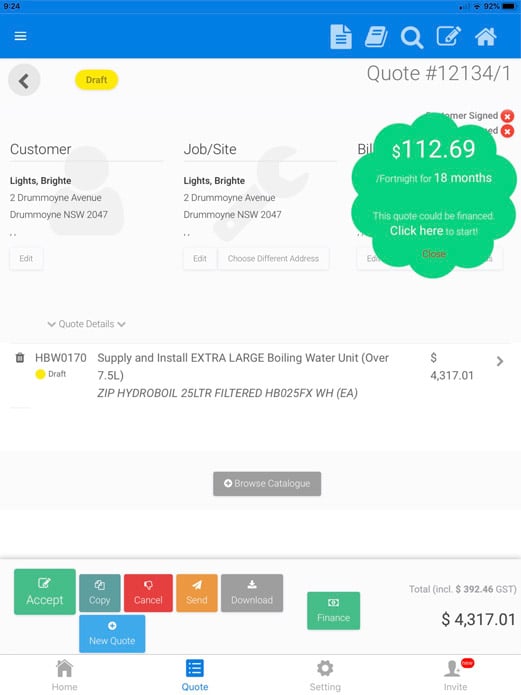Click the Browse Catalogue button
The width and height of the screenshot is (521, 695).
point(267,484)
